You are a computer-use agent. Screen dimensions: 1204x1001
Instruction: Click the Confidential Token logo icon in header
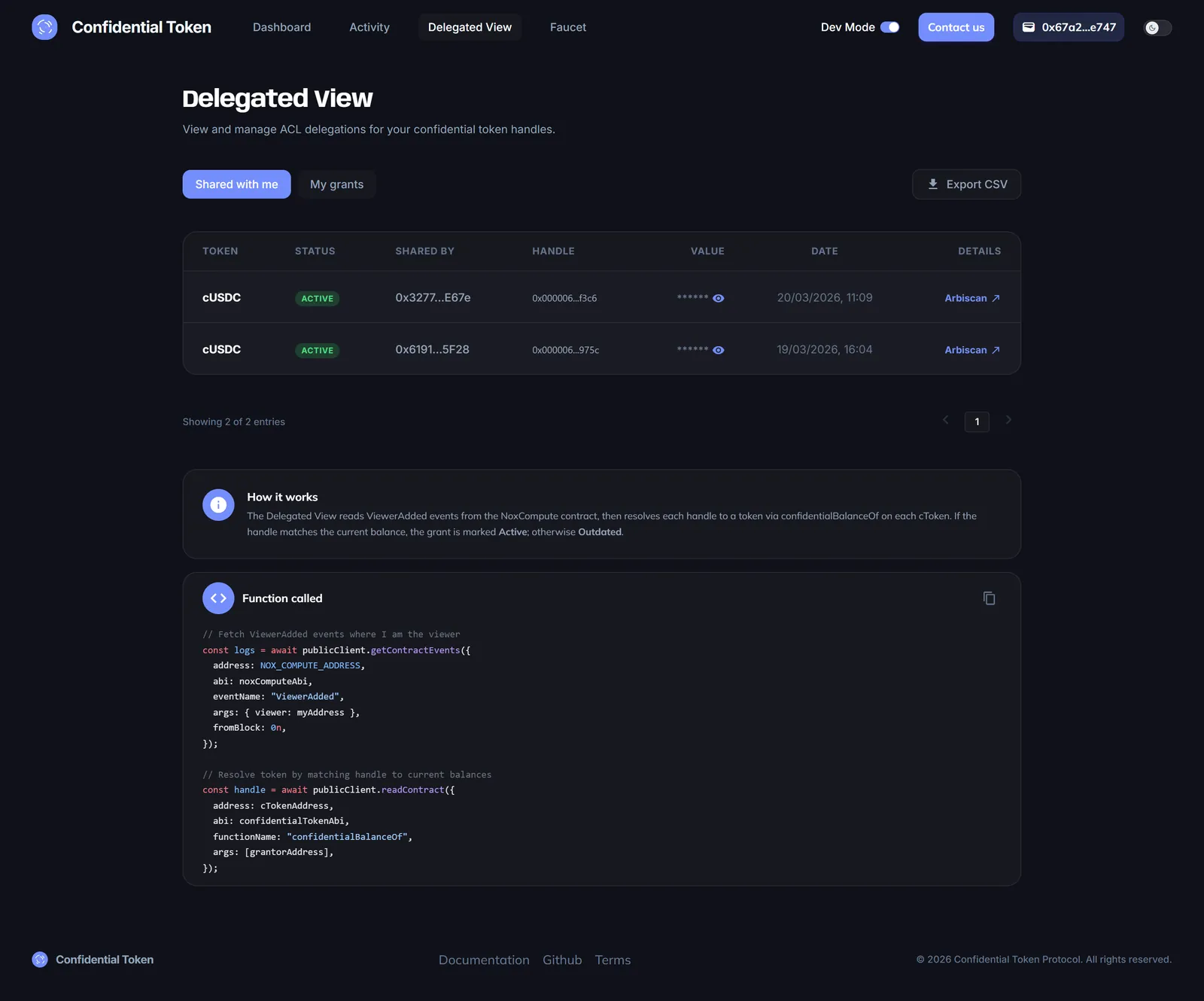[44, 27]
